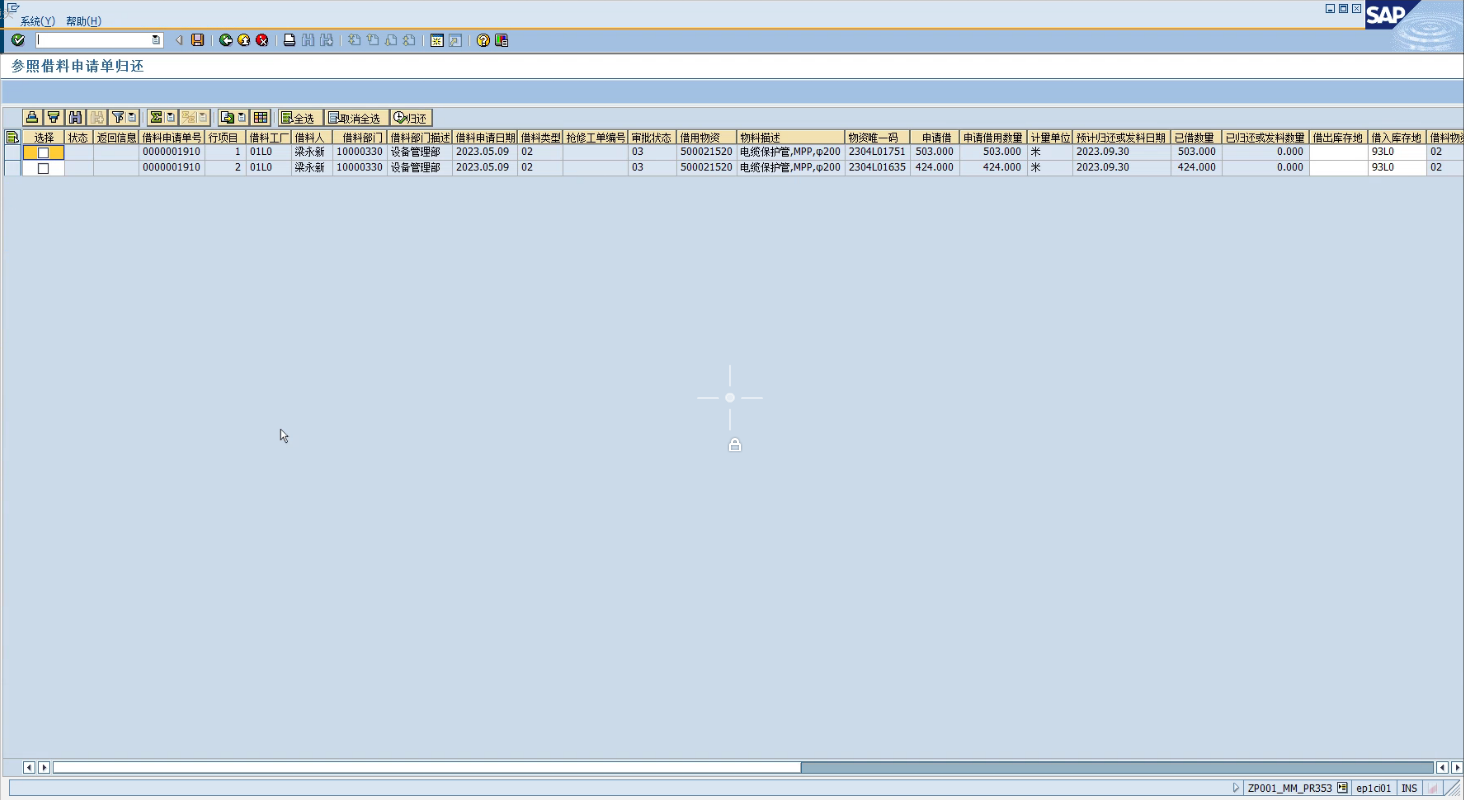Click the change layout grid icon

(260, 118)
